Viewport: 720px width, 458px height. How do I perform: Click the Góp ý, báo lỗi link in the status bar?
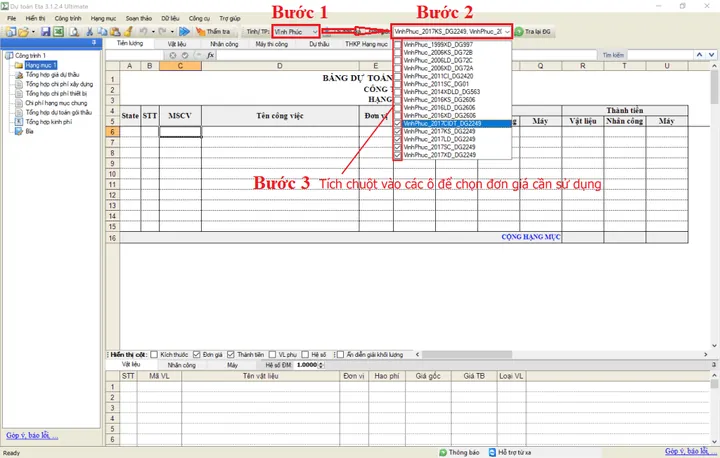[x=689, y=452]
